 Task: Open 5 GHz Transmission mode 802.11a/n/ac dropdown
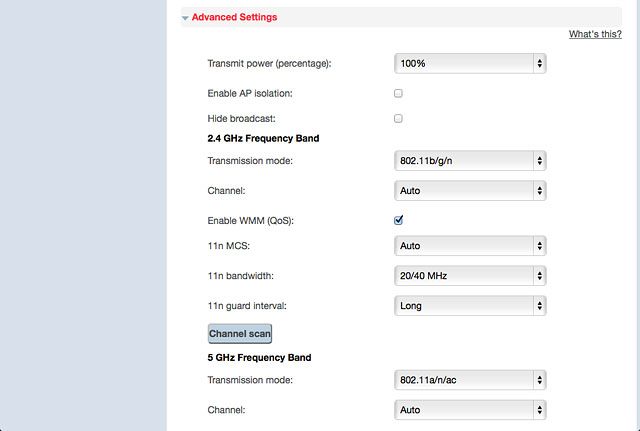[x=470, y=380]
